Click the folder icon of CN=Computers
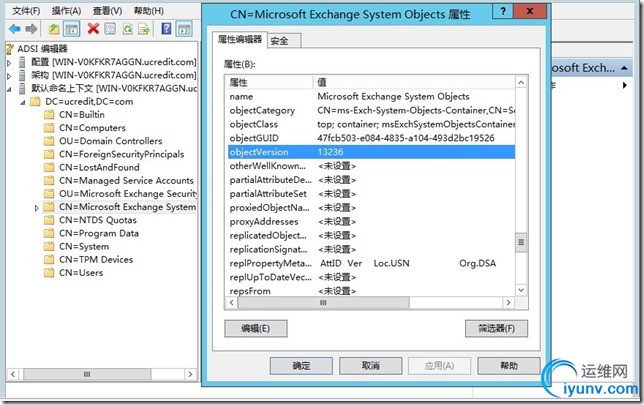The height and width of the screenshot is (405, 644). point(49,128)
